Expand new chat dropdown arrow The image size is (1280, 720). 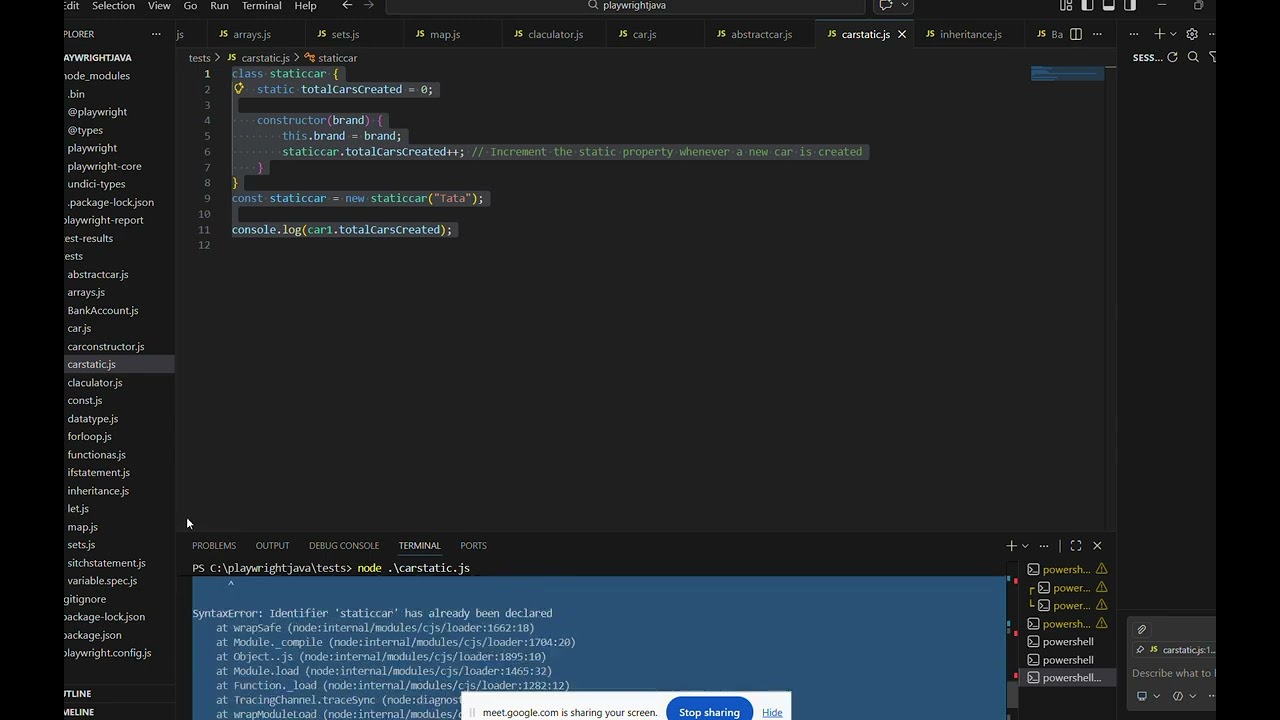[1173, 34]
